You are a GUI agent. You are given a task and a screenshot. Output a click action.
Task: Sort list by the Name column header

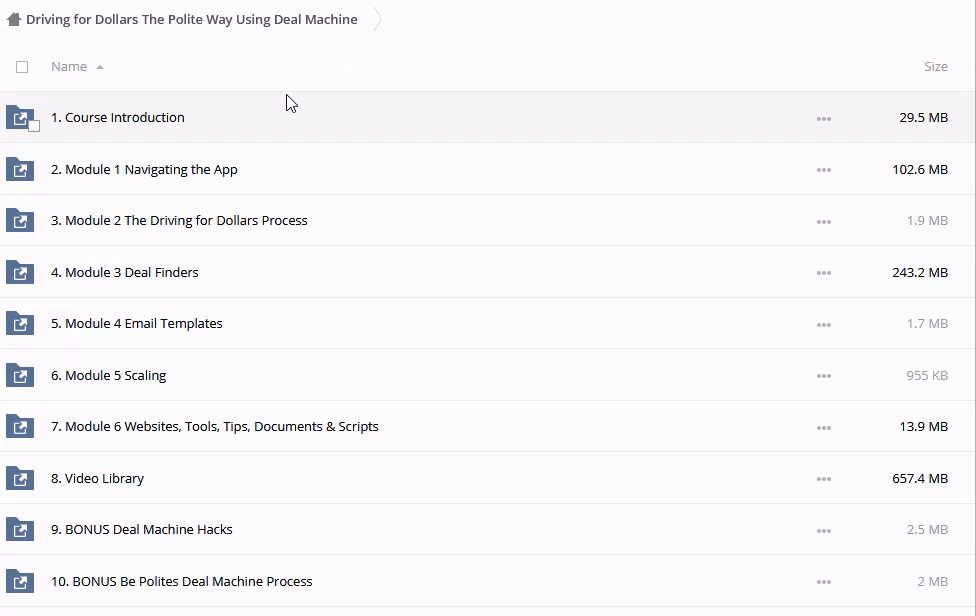coord(68,67)
